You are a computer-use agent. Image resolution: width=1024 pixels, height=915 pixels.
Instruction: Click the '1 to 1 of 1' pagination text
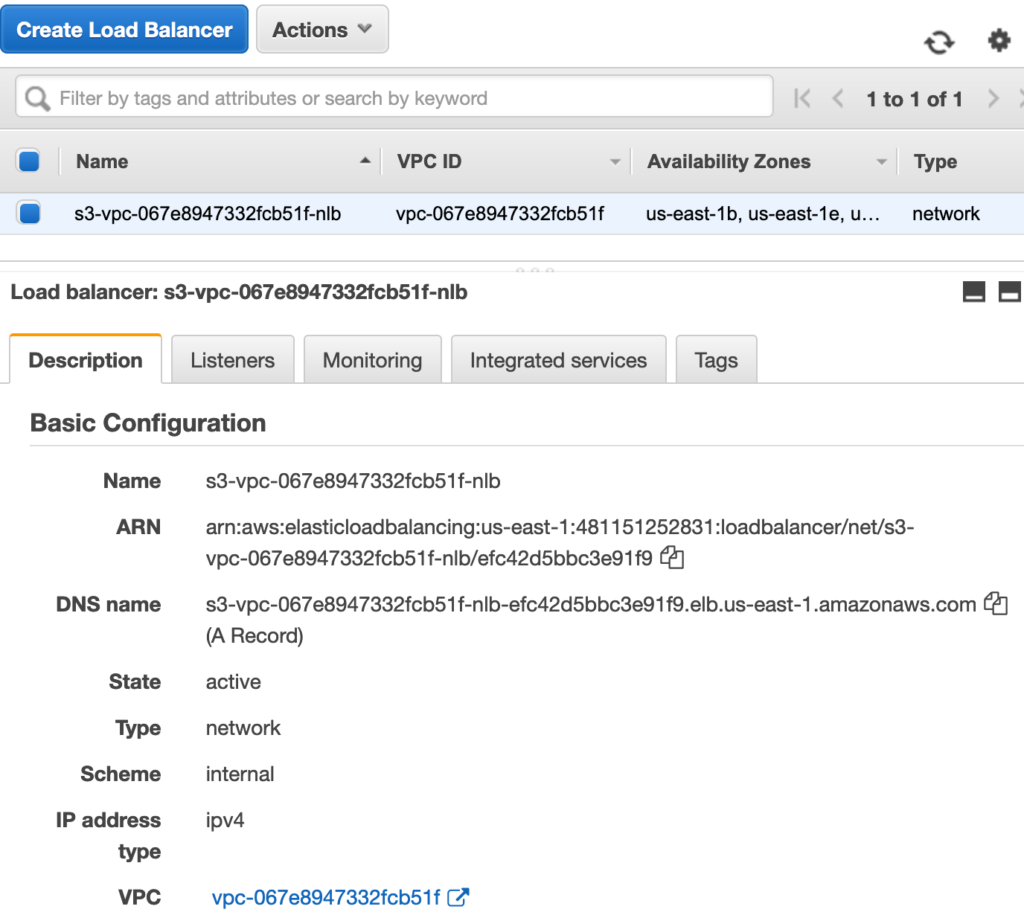pos(914,99)
